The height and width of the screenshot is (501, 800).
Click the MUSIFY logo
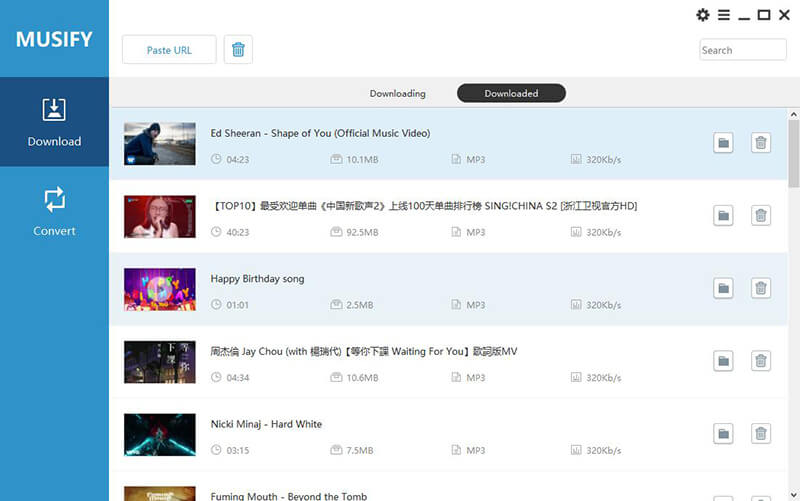click(x=54, y=39)
